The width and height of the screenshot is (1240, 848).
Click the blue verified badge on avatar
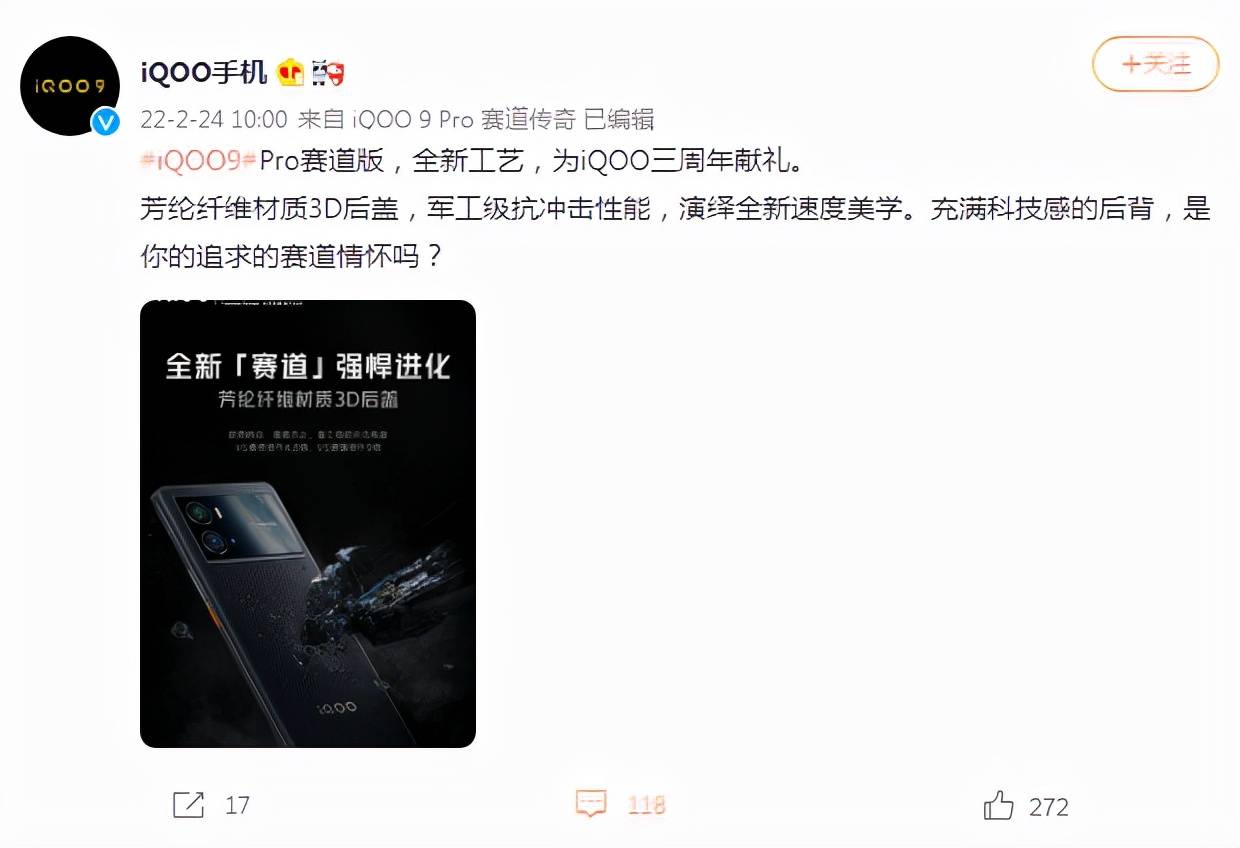[x=106, y=122]
